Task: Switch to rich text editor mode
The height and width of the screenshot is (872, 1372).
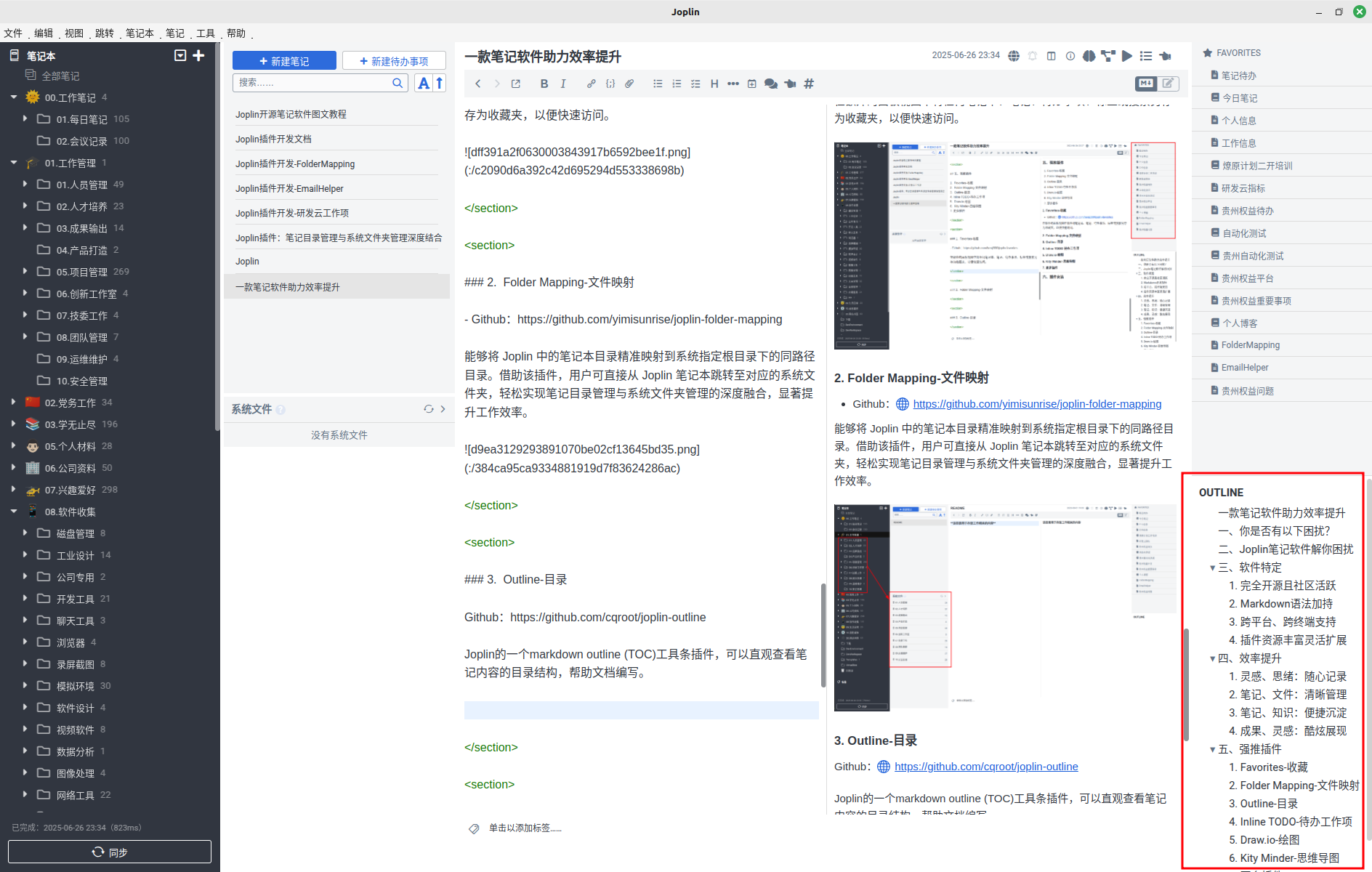Action: (x=1168, y=84)
